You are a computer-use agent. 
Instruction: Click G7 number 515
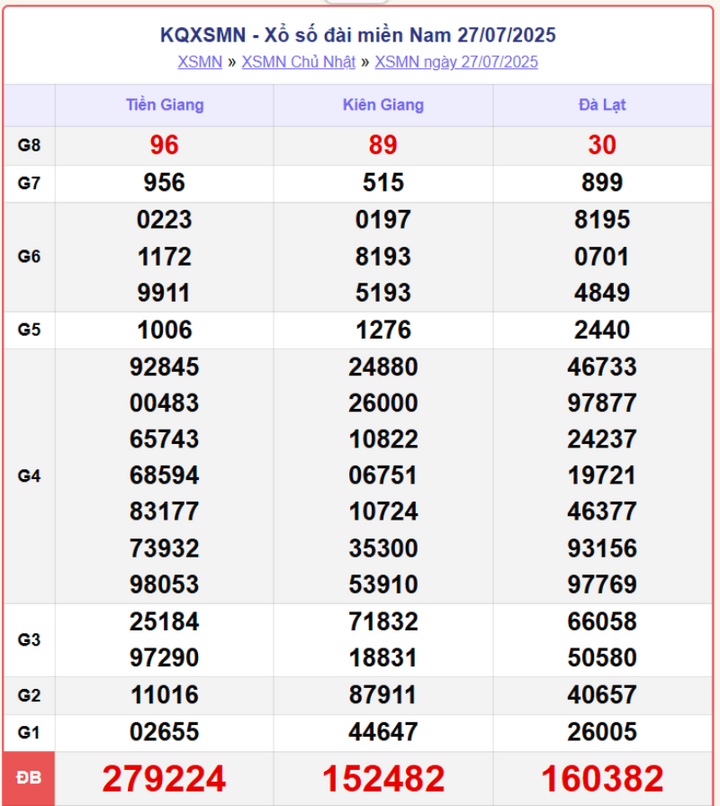point(383,182)
